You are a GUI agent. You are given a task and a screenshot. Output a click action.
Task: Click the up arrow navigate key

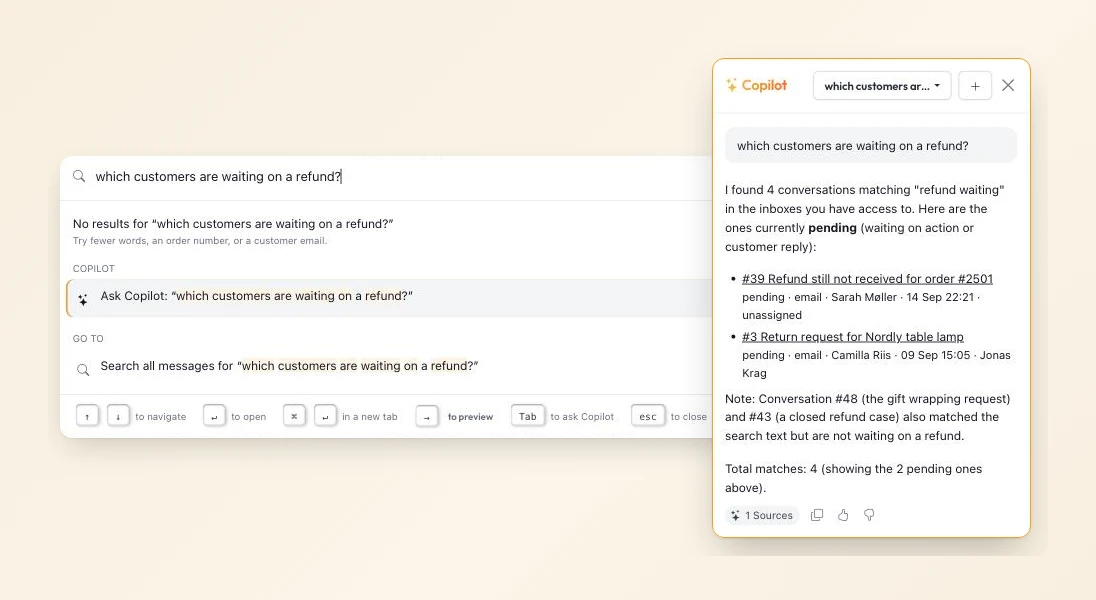(87, 416)
